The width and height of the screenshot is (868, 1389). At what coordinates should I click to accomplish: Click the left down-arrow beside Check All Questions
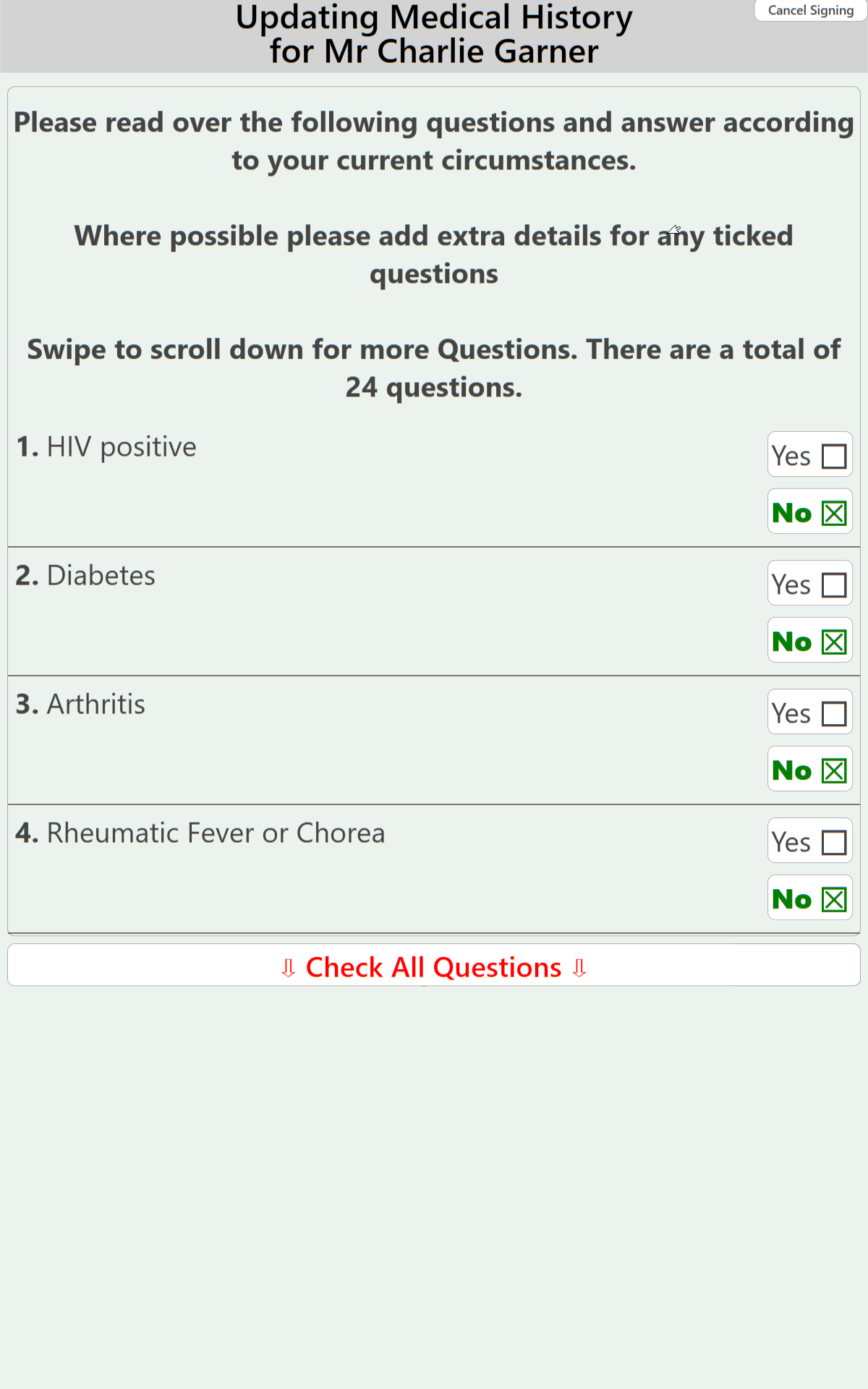click(288, 968)
